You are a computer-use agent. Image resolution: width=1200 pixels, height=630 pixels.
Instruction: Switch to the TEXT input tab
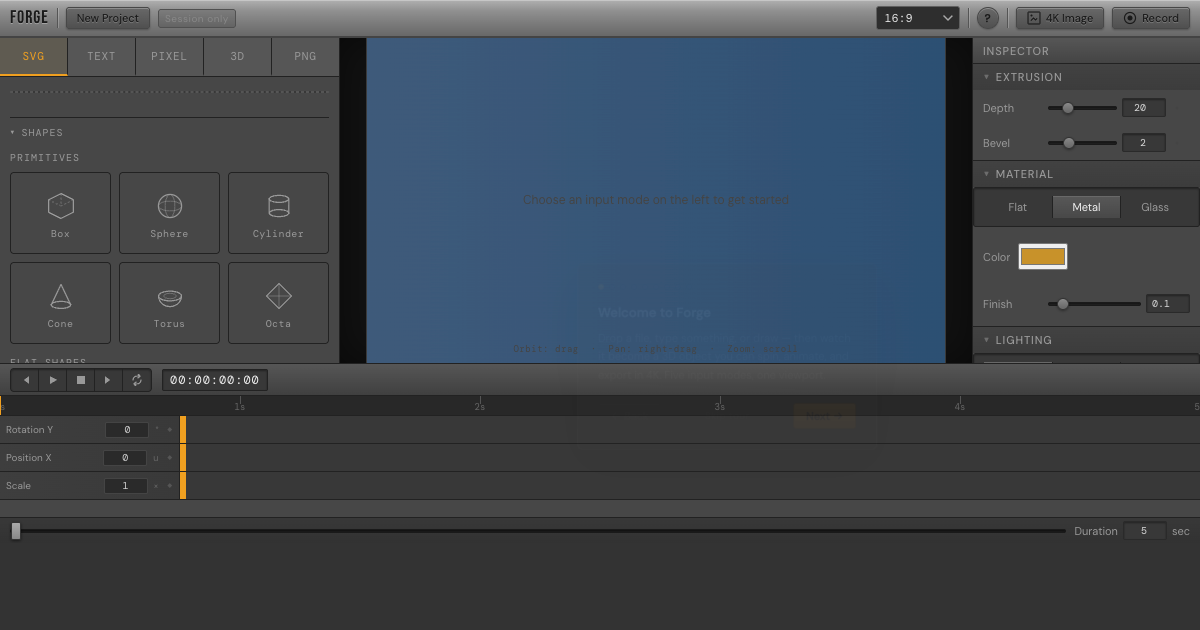coord(102,56)
